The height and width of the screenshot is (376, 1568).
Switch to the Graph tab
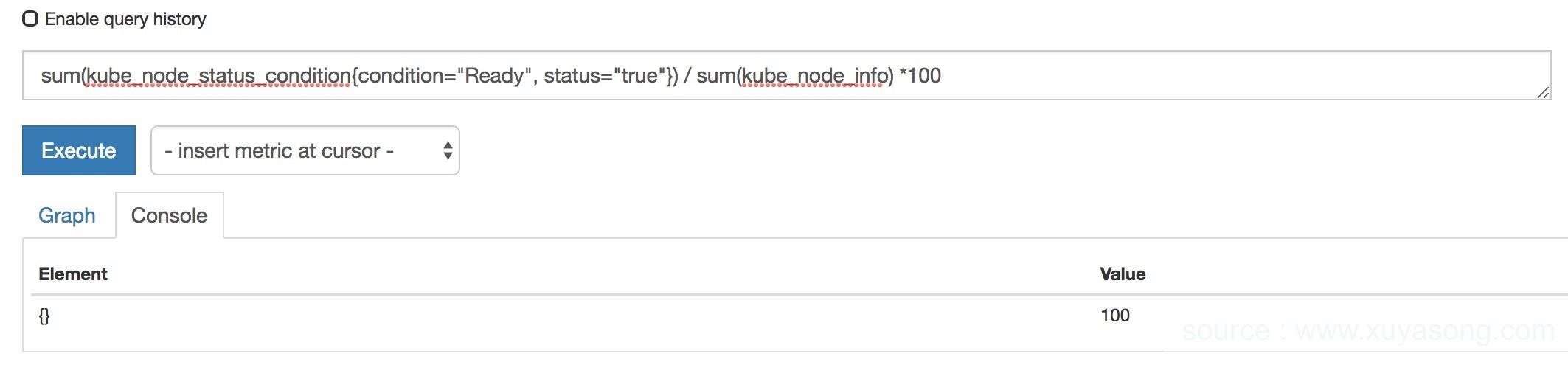coord(67,215)
